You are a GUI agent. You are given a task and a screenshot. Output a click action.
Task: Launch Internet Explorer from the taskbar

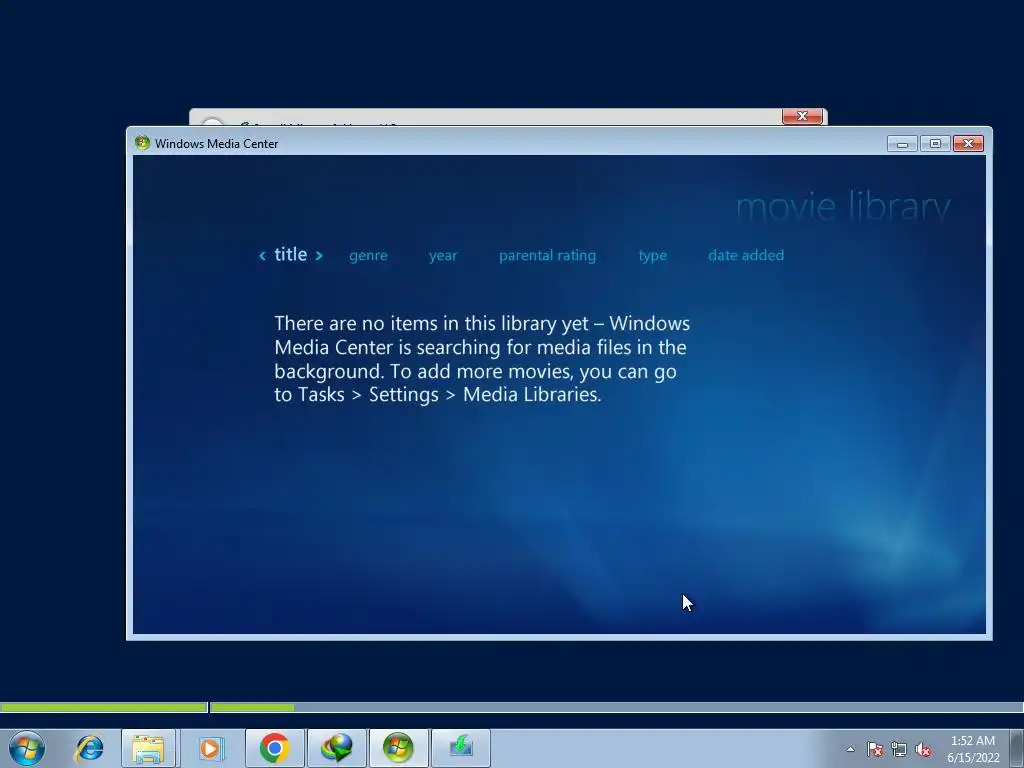tap(89, 748)
